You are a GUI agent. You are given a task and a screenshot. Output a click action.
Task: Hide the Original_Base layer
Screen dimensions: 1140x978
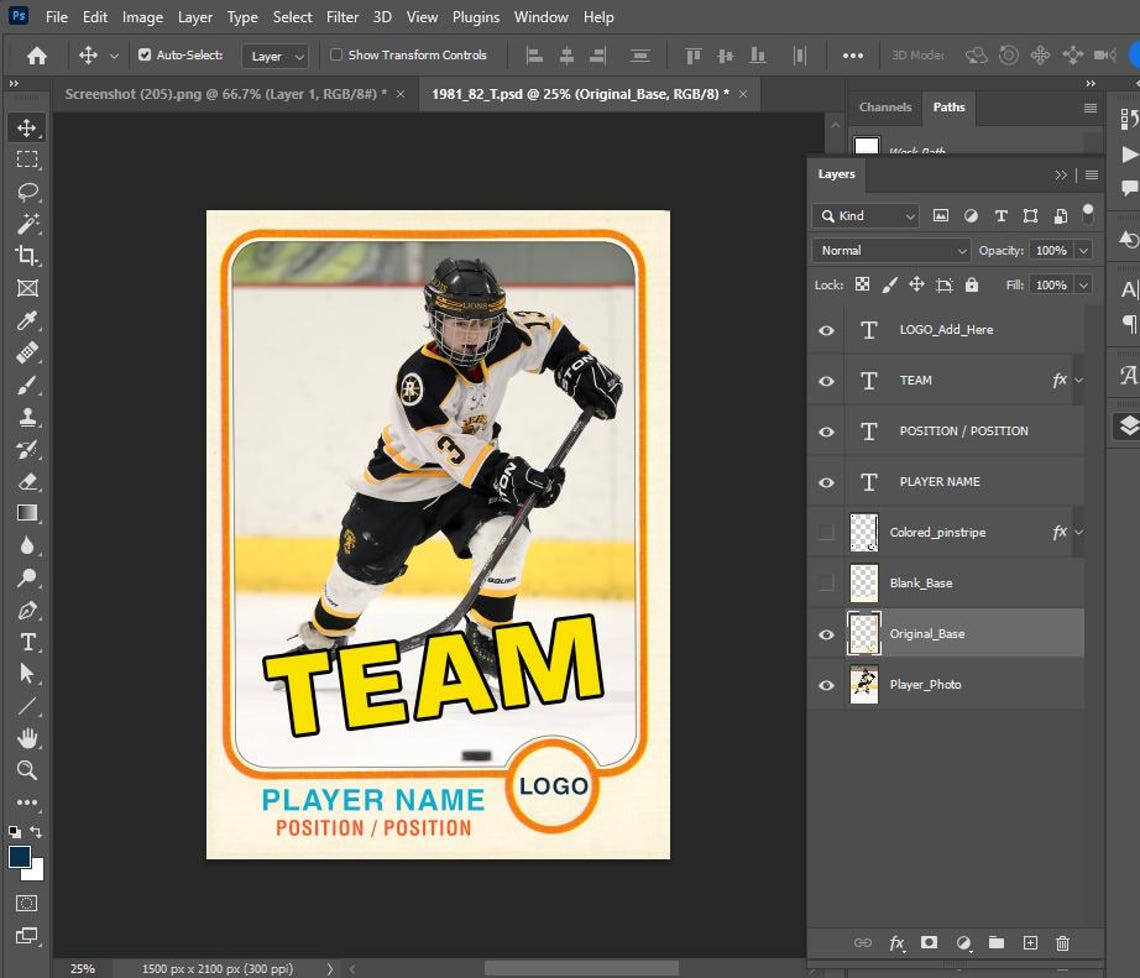coord(825,634)
